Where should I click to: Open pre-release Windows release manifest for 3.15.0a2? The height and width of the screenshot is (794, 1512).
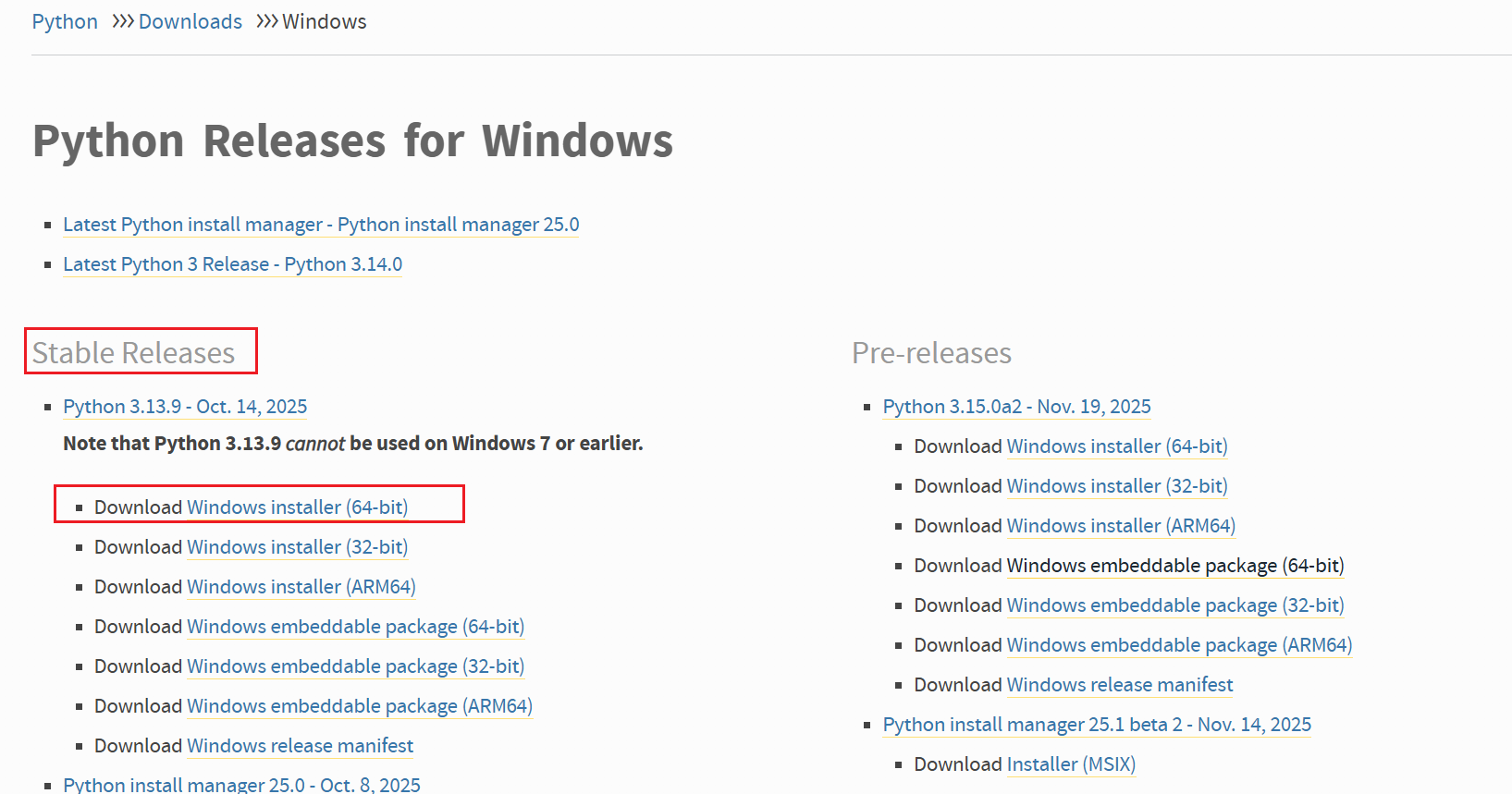(1120, 685)
